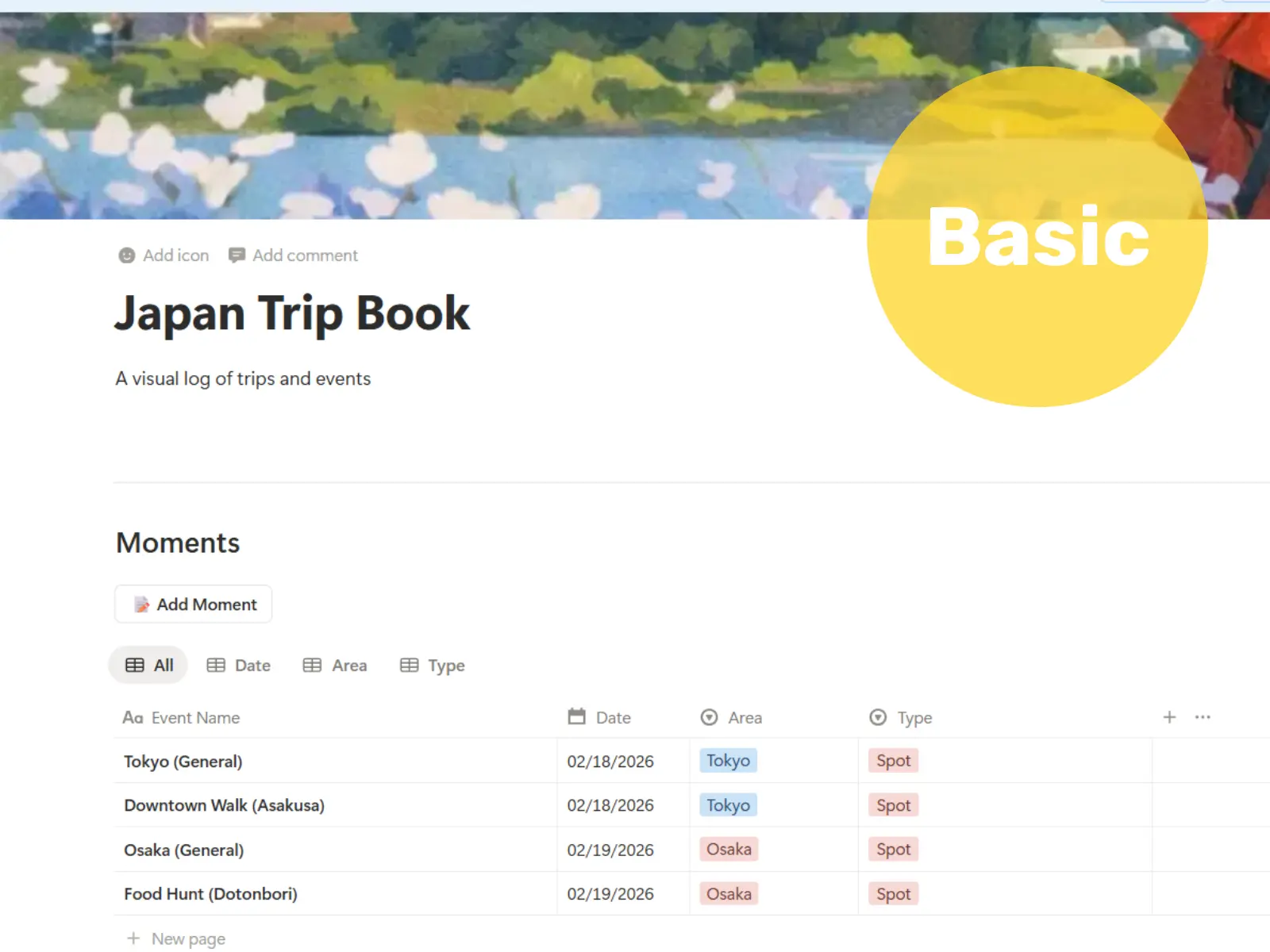Click the Add comment speech bubble
The width and height of the screenshot is (1270, 952).
[237, 255]
